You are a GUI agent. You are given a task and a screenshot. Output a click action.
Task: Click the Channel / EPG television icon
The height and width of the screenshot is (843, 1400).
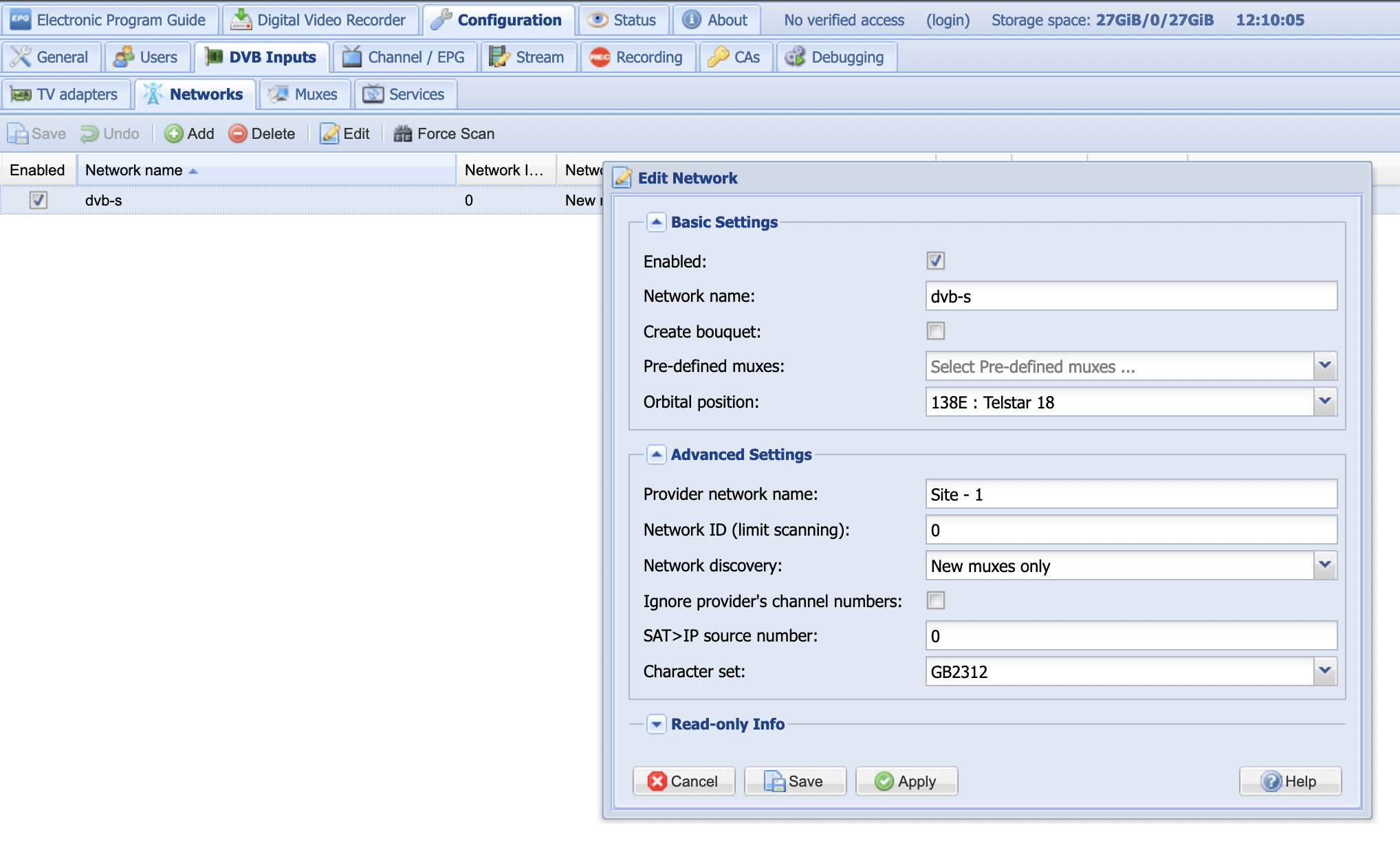click(351, 57)
